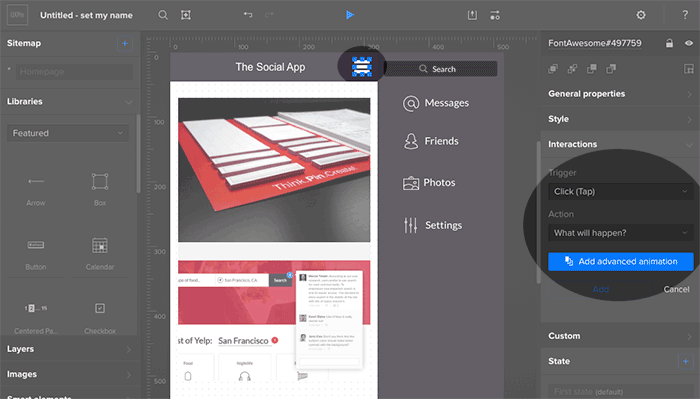Select the Box library element

click(x=100, y=189)
